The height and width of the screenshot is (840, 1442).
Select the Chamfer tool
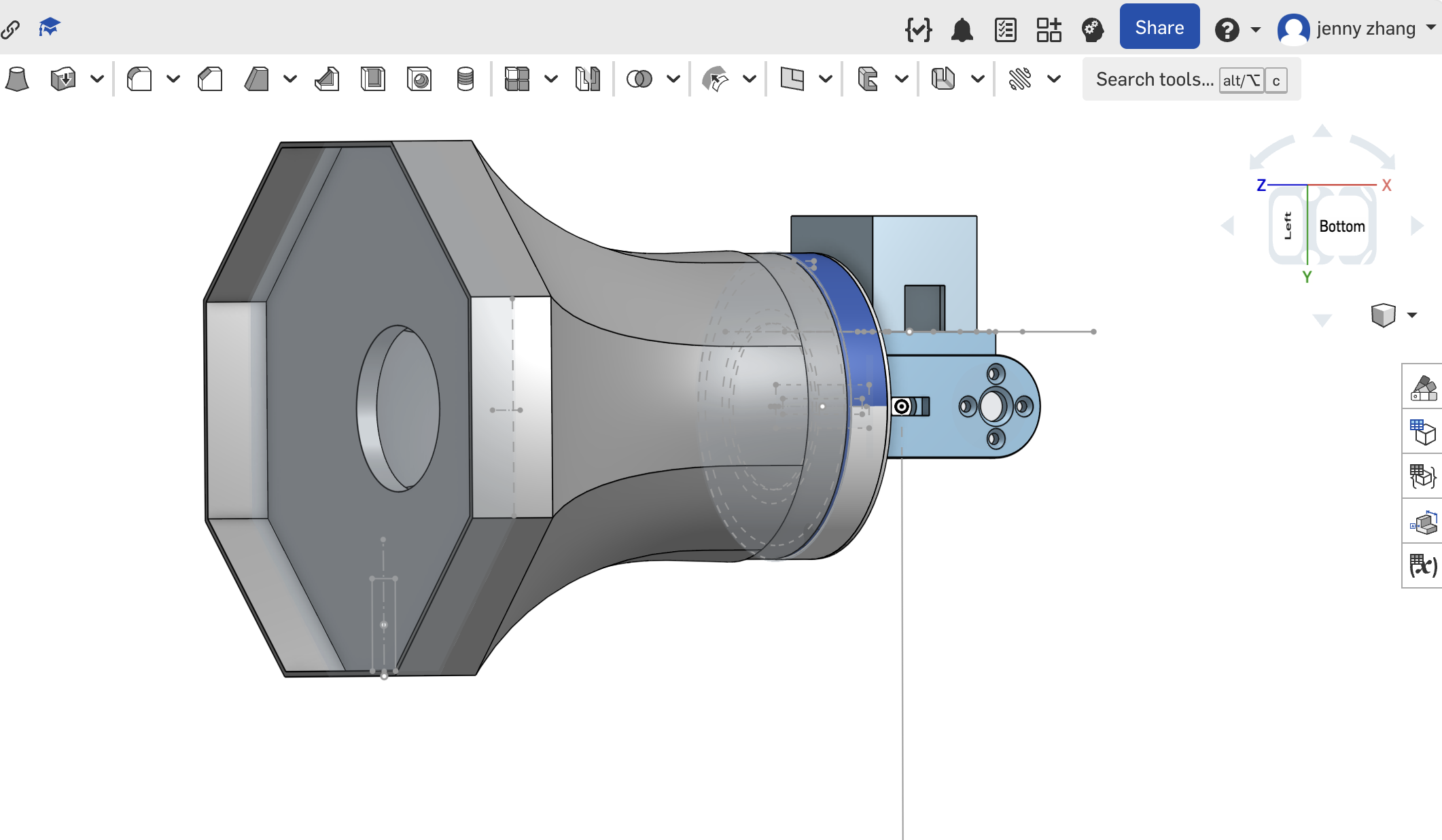tap(210, 80)
